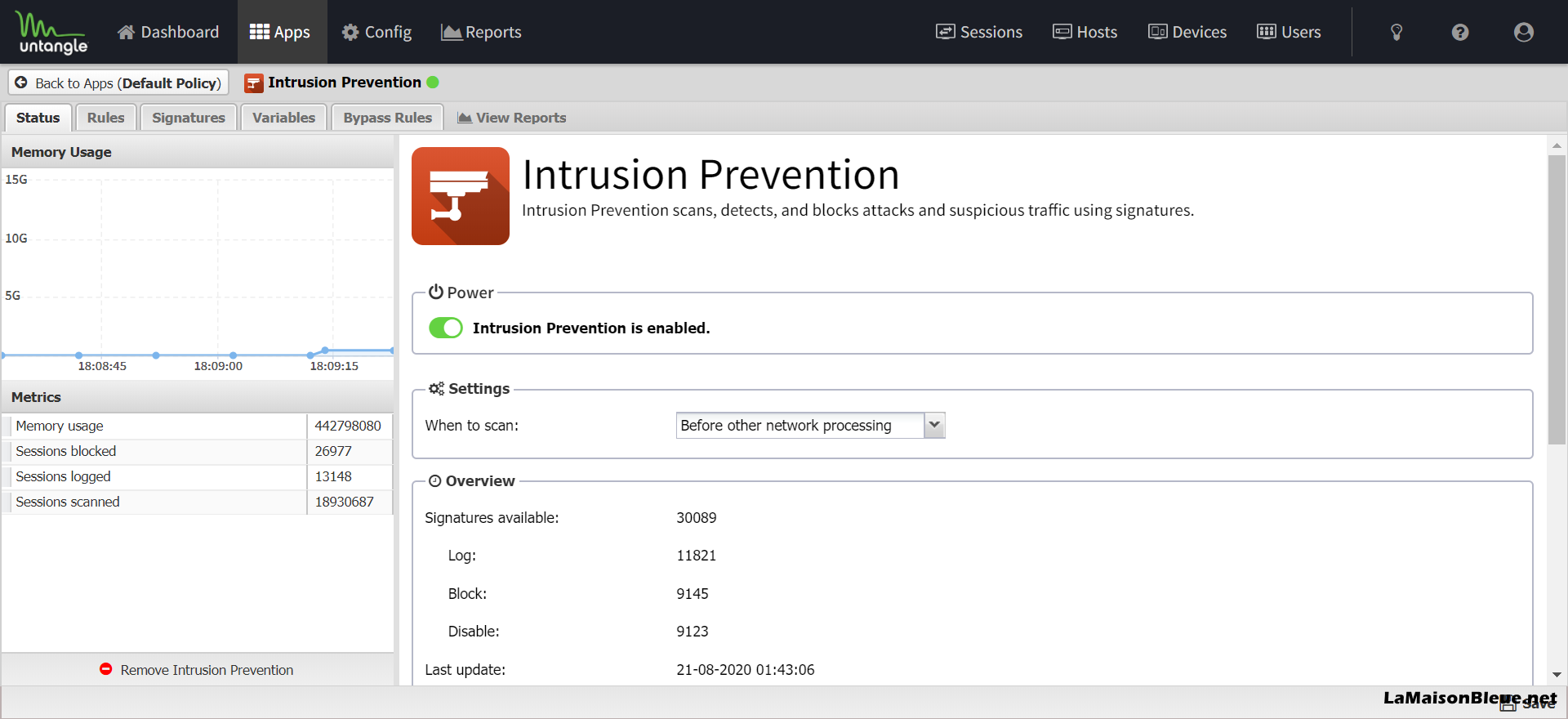Select the Memory usage metric row

[197, 426]
